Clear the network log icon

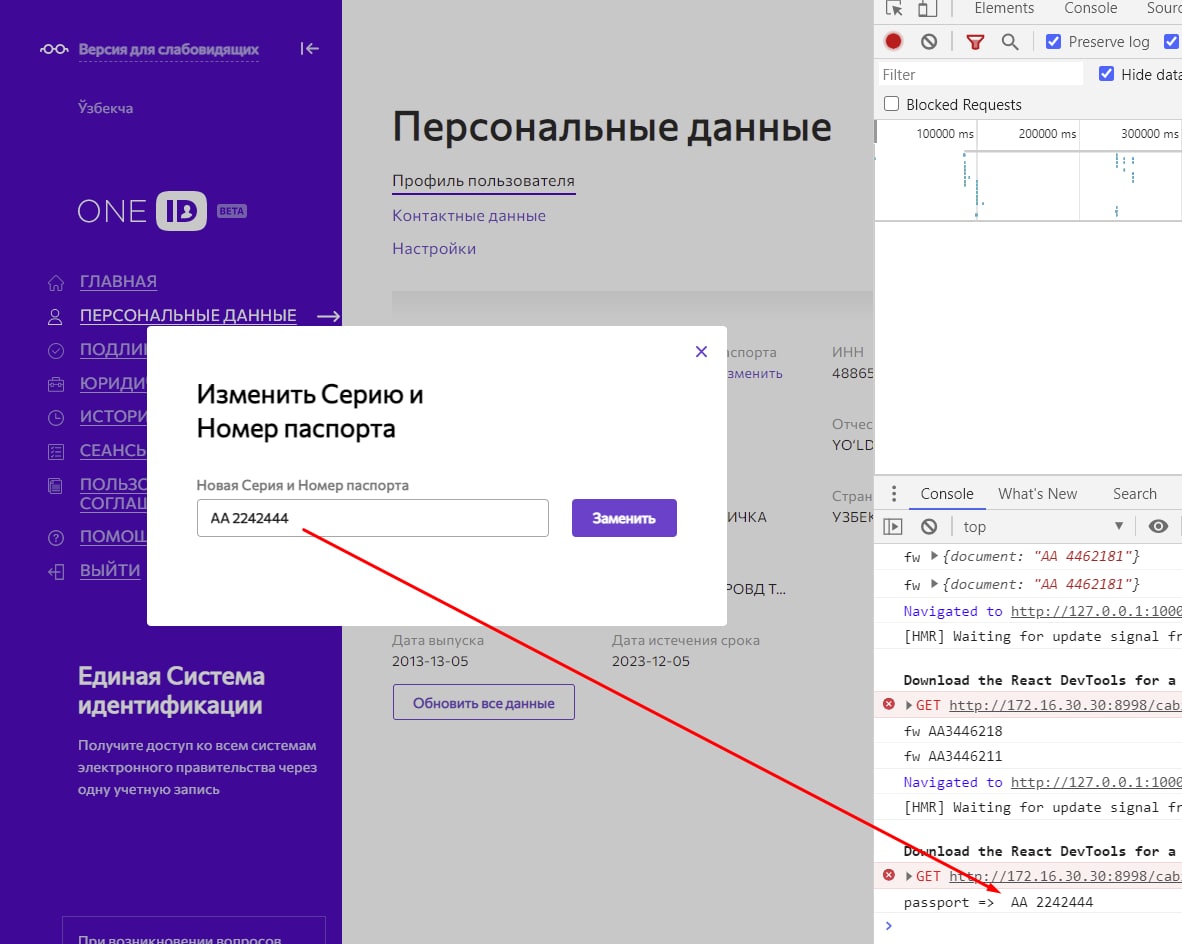pos(929,41)
